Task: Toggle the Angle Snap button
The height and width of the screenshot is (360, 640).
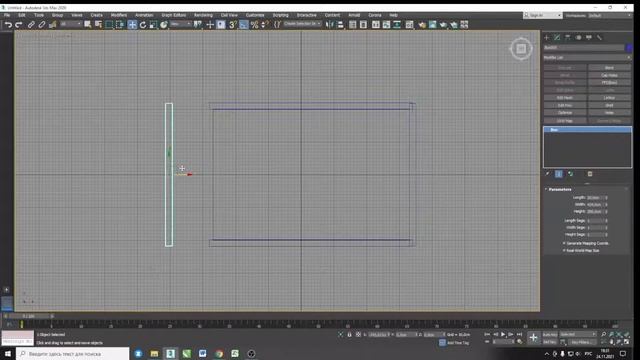Action: click(244, 25)
